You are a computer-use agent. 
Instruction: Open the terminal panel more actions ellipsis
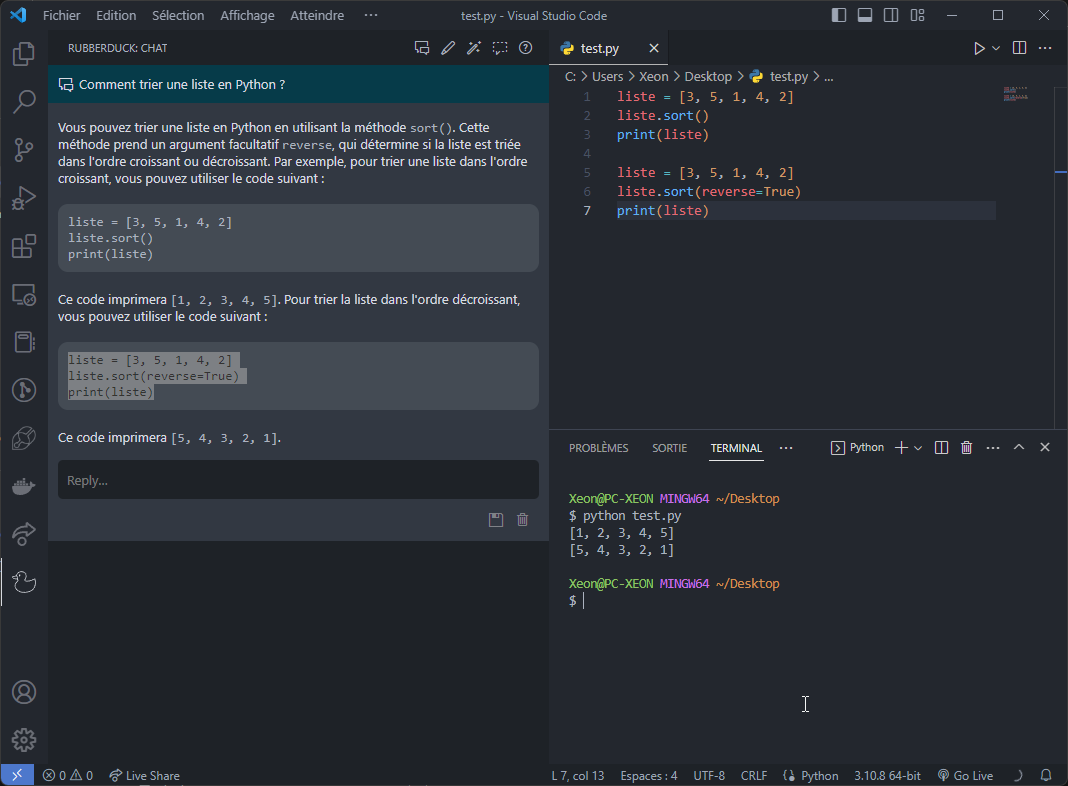click(x=993, y=447)
